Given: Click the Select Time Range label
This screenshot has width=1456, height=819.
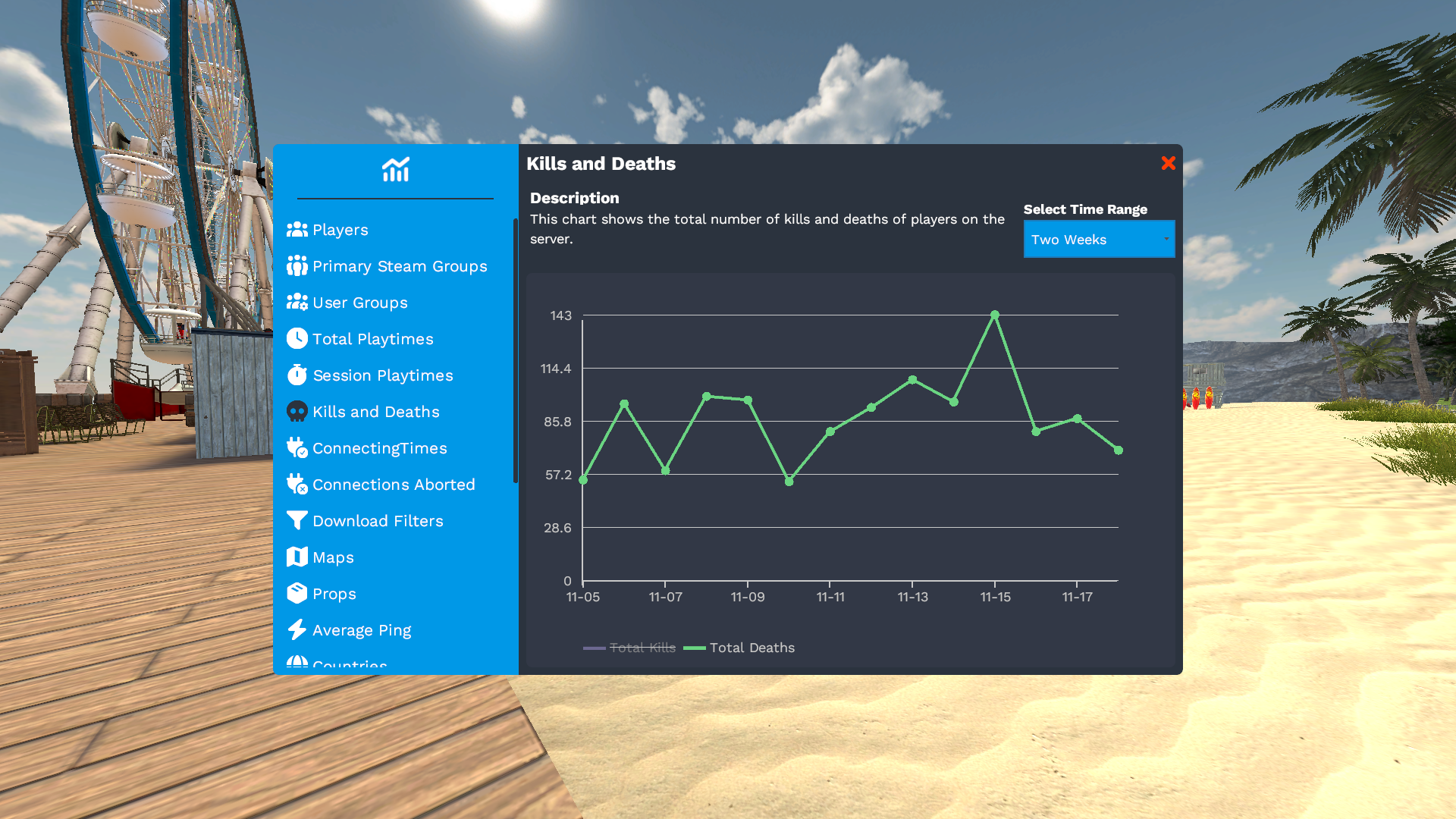Looking at the screenshot, I should 1085,209.
